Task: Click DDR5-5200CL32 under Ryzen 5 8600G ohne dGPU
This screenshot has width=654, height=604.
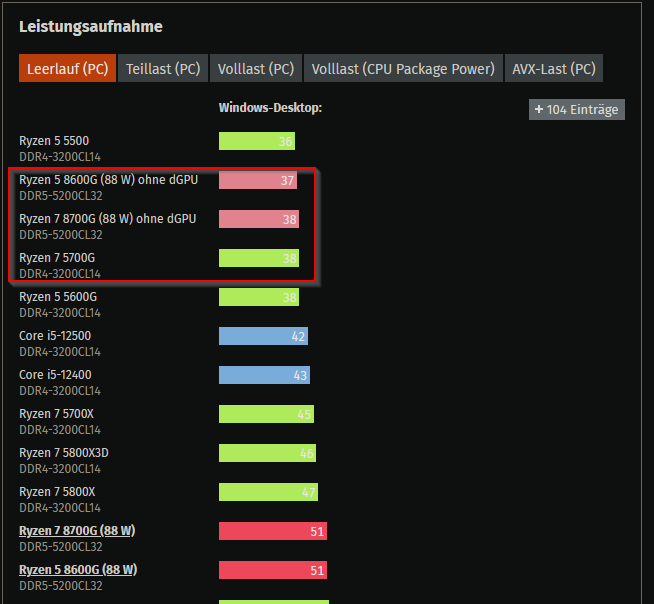Action: coord(61,196)
